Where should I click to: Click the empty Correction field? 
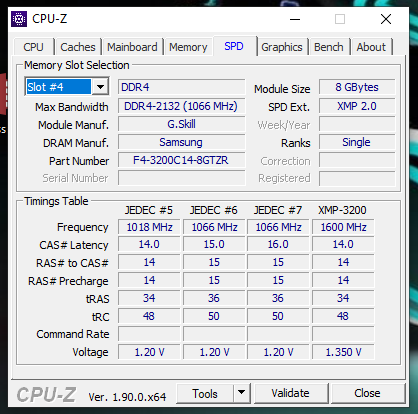357,160
